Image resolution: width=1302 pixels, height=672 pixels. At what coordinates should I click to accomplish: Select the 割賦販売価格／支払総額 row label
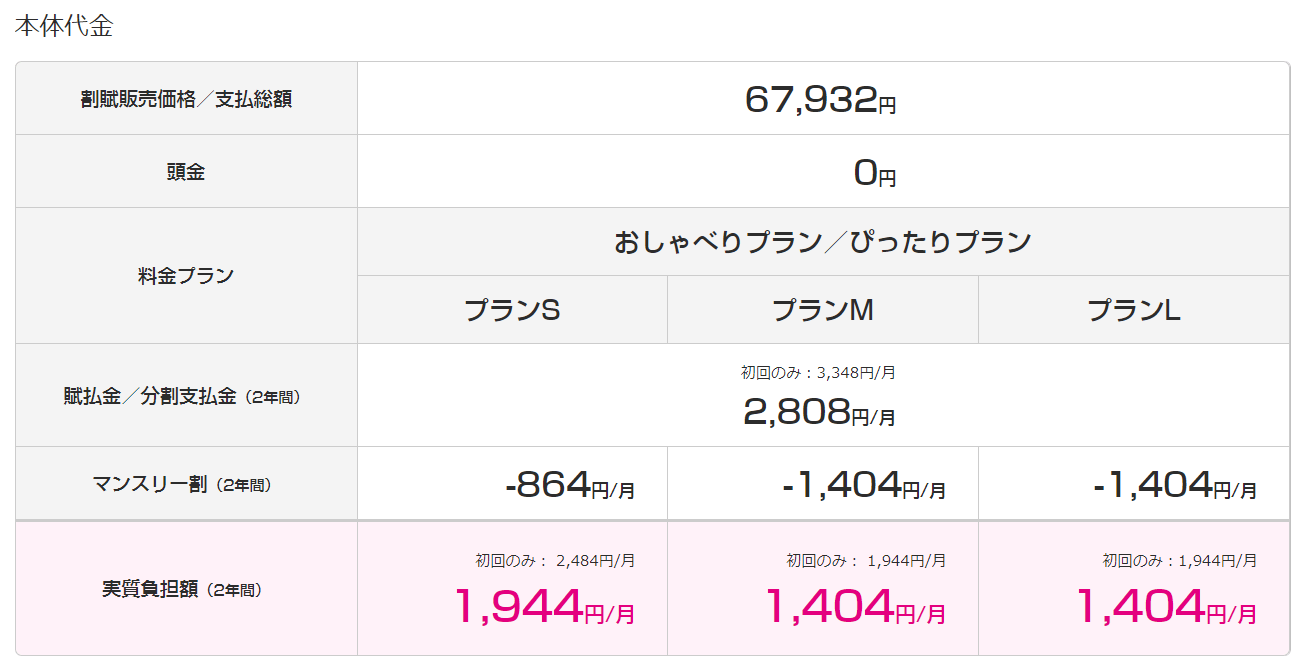[x=186, y=99]
